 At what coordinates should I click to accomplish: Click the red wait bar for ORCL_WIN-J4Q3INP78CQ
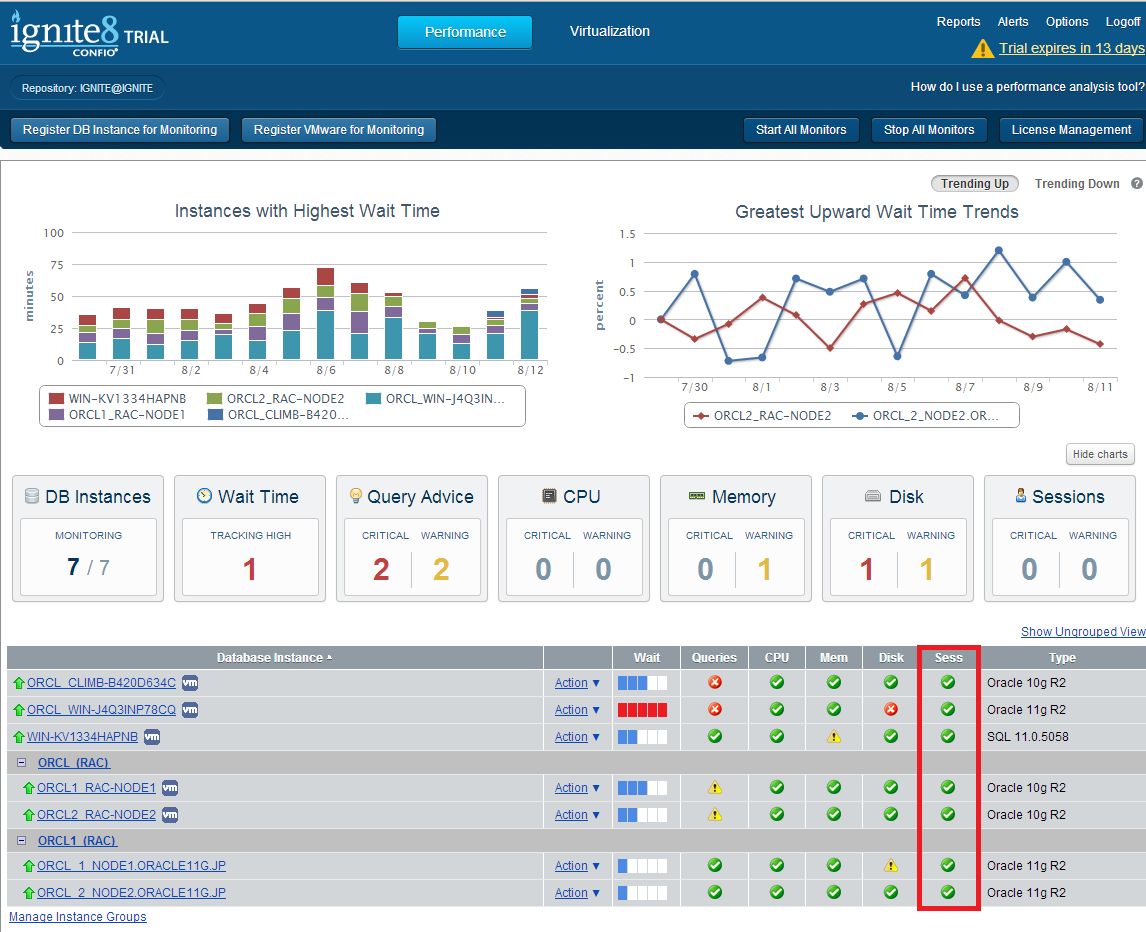click(642, 710)
